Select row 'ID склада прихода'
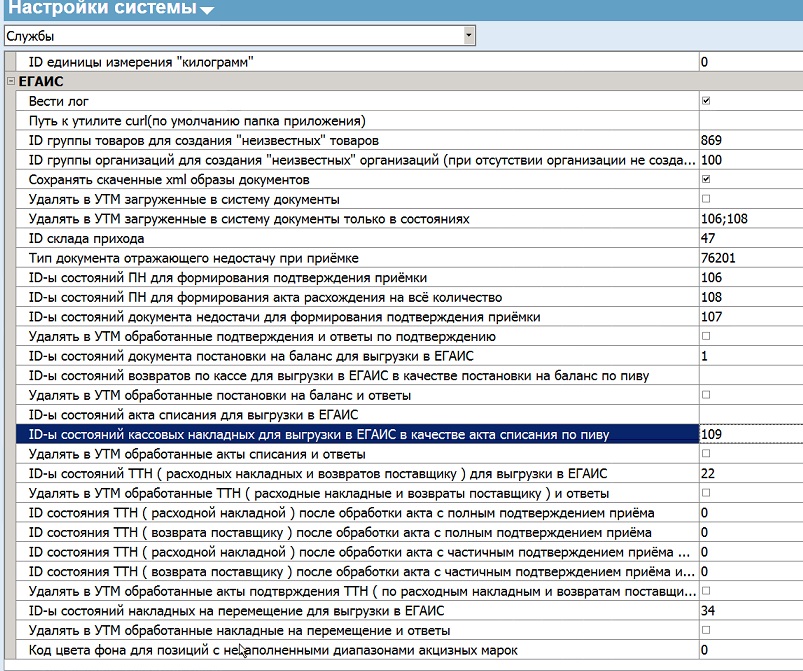Image resolution: width=803 pixels, height=671 pixels. click(357, 238)
